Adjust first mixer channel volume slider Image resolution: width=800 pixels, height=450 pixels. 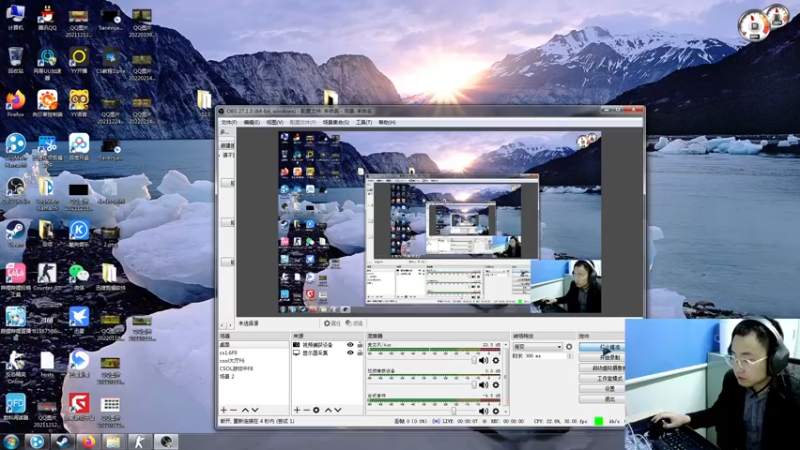474,360
